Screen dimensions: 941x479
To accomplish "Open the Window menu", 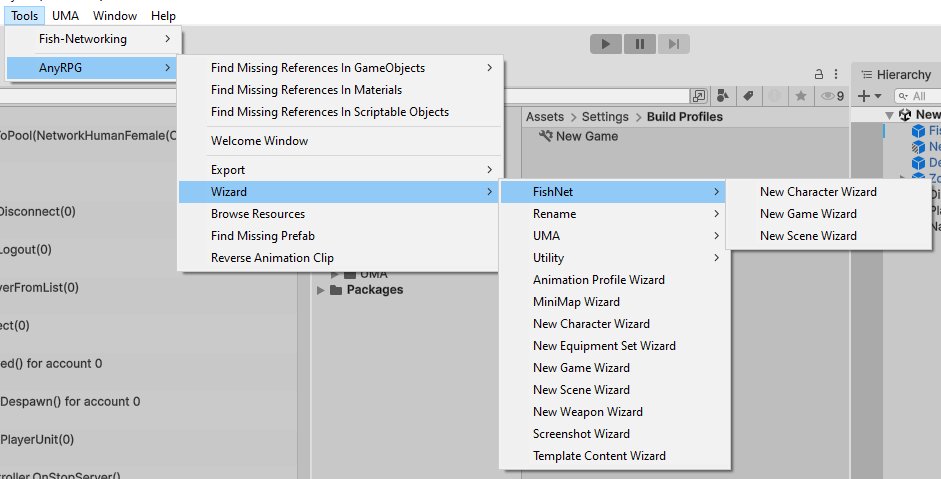I will (x=115, y=16).
